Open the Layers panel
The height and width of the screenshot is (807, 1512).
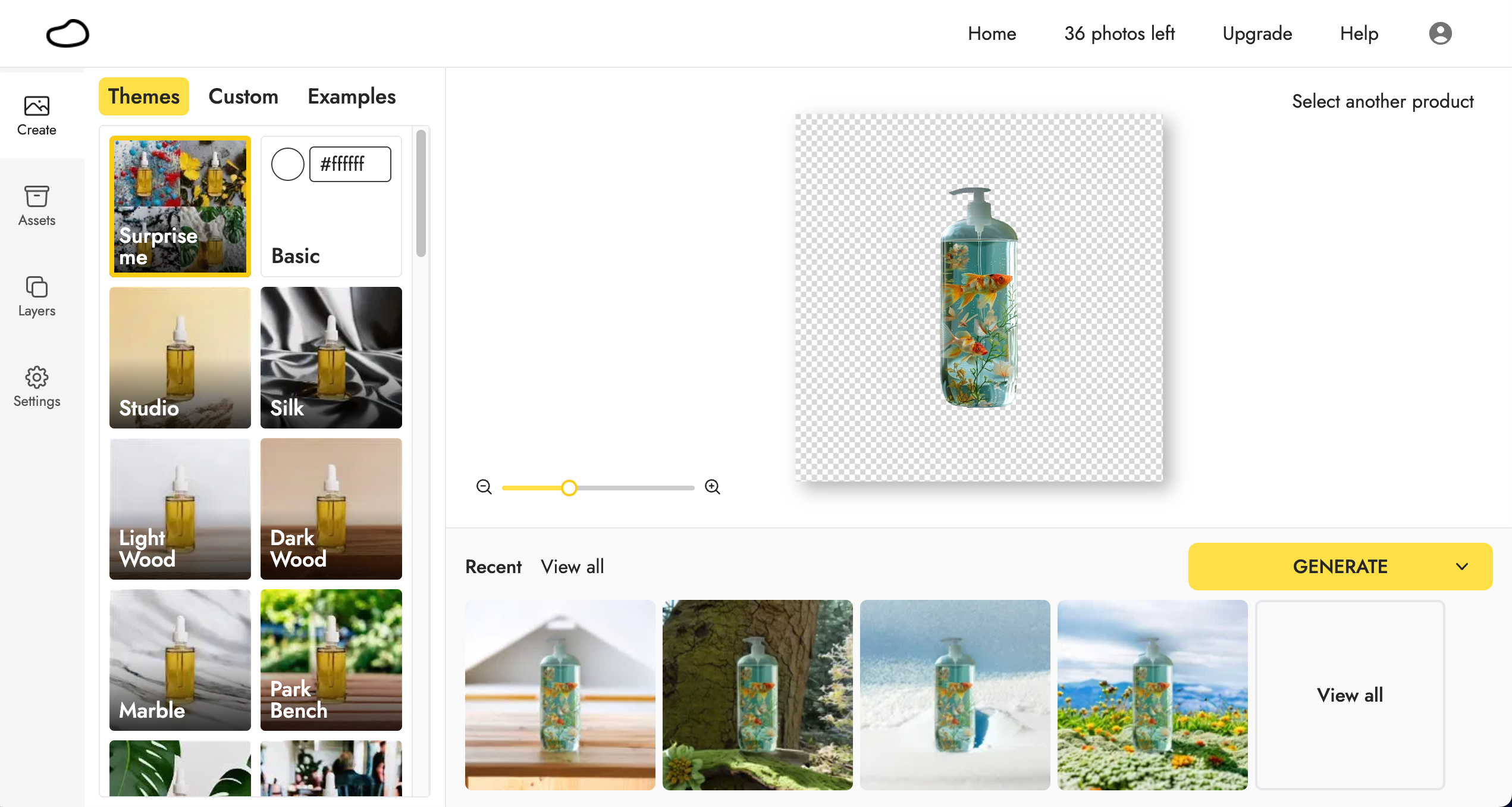point(37,296)
